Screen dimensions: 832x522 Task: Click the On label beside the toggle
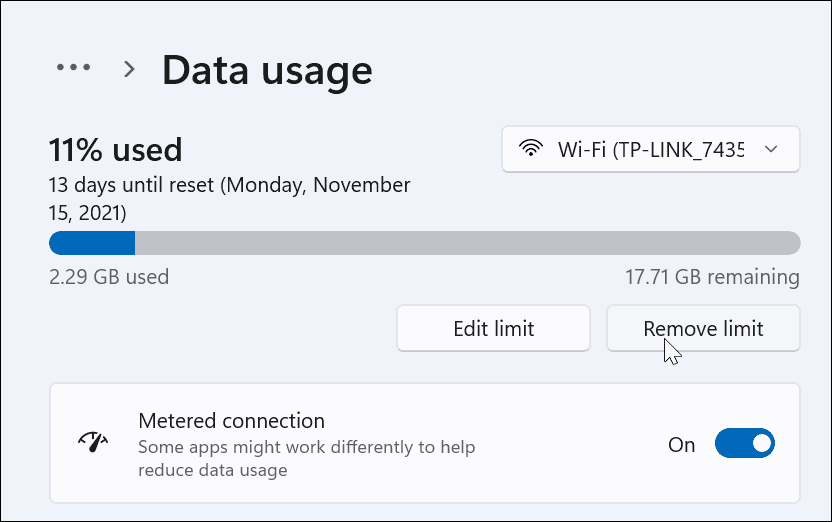coord(681,445)
